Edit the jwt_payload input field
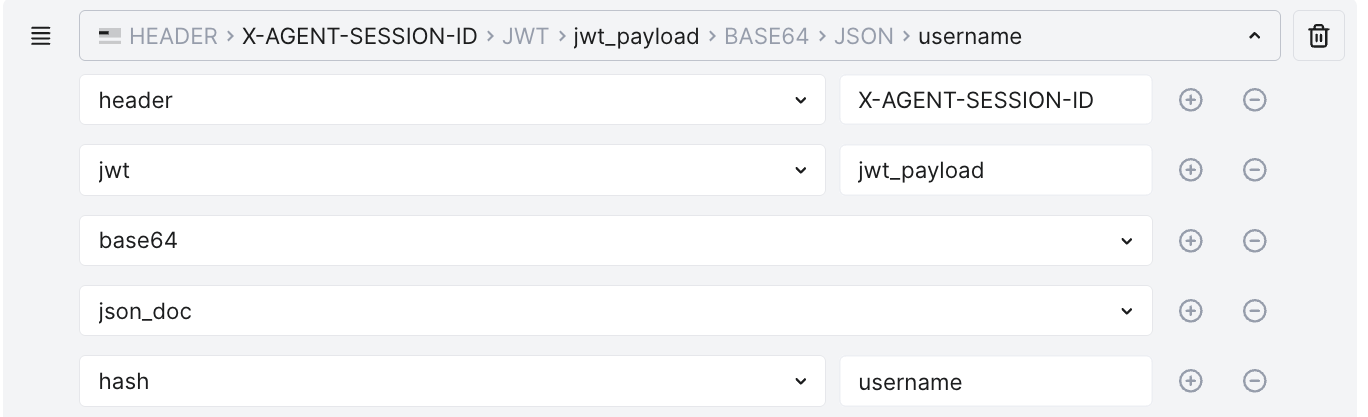This screenshot has height=417, width=1368. (x=995, y=170)
